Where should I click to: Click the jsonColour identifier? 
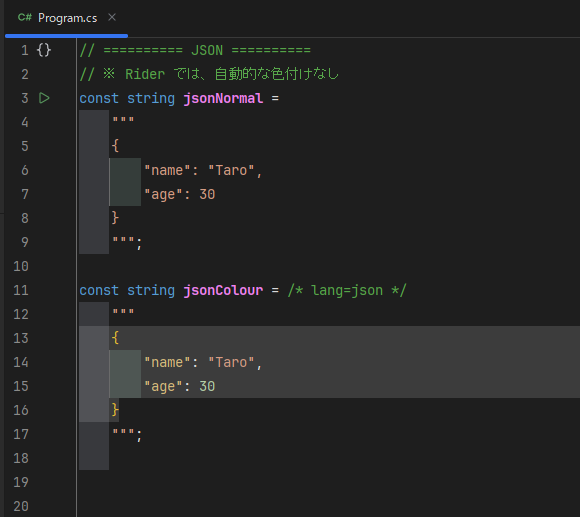(223, 290)
